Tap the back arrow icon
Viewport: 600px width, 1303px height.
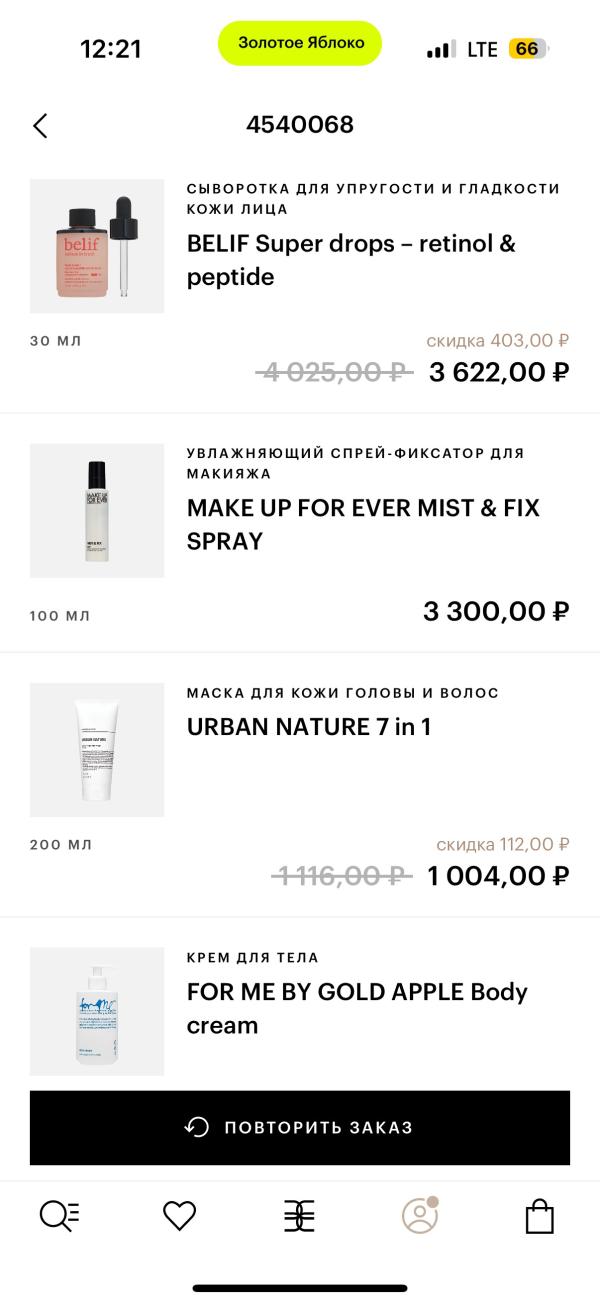coord(40,125)
